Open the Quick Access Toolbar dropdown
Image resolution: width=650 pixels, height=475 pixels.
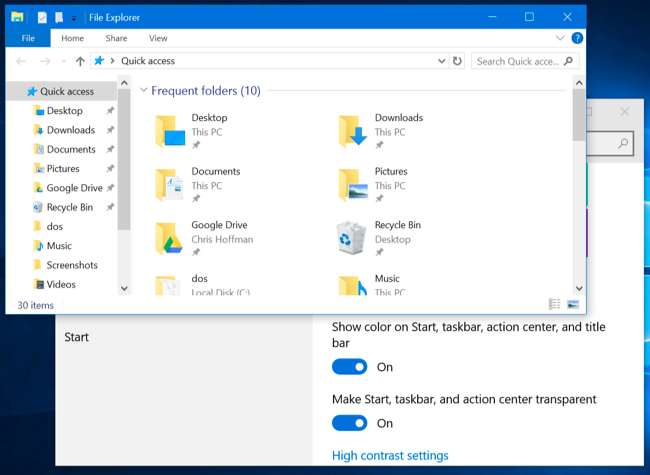[x=74, y=18]
